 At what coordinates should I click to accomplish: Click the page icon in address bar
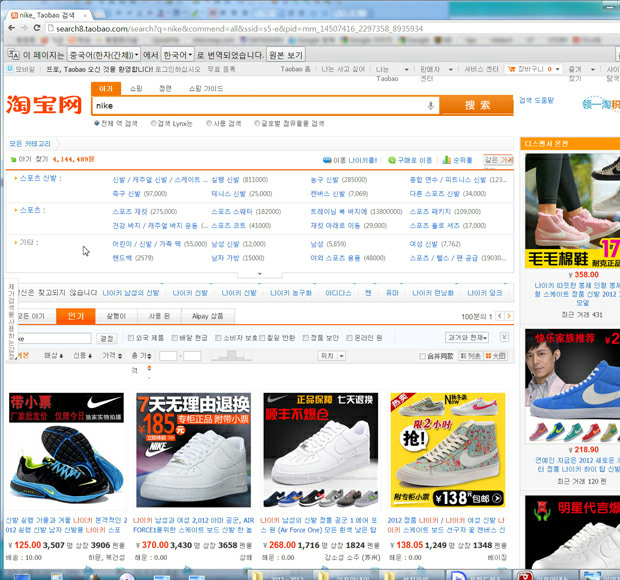coord(50,28)
